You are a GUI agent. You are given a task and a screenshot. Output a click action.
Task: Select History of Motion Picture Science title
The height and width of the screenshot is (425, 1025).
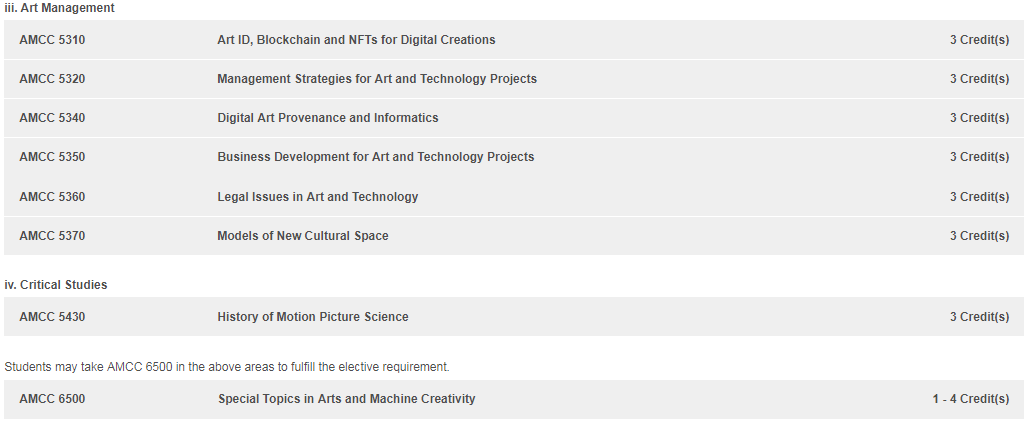pyautogui.click(x=313, y=317)
